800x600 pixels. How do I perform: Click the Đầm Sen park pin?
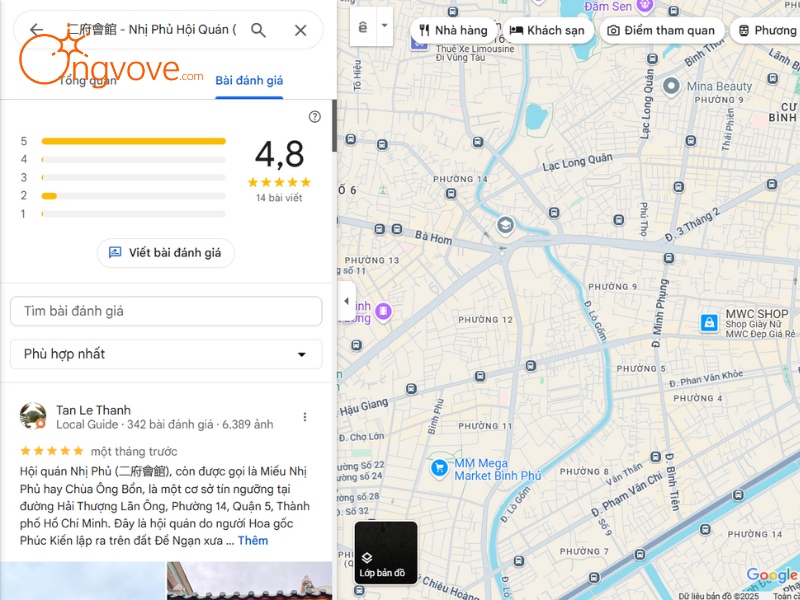645,7
